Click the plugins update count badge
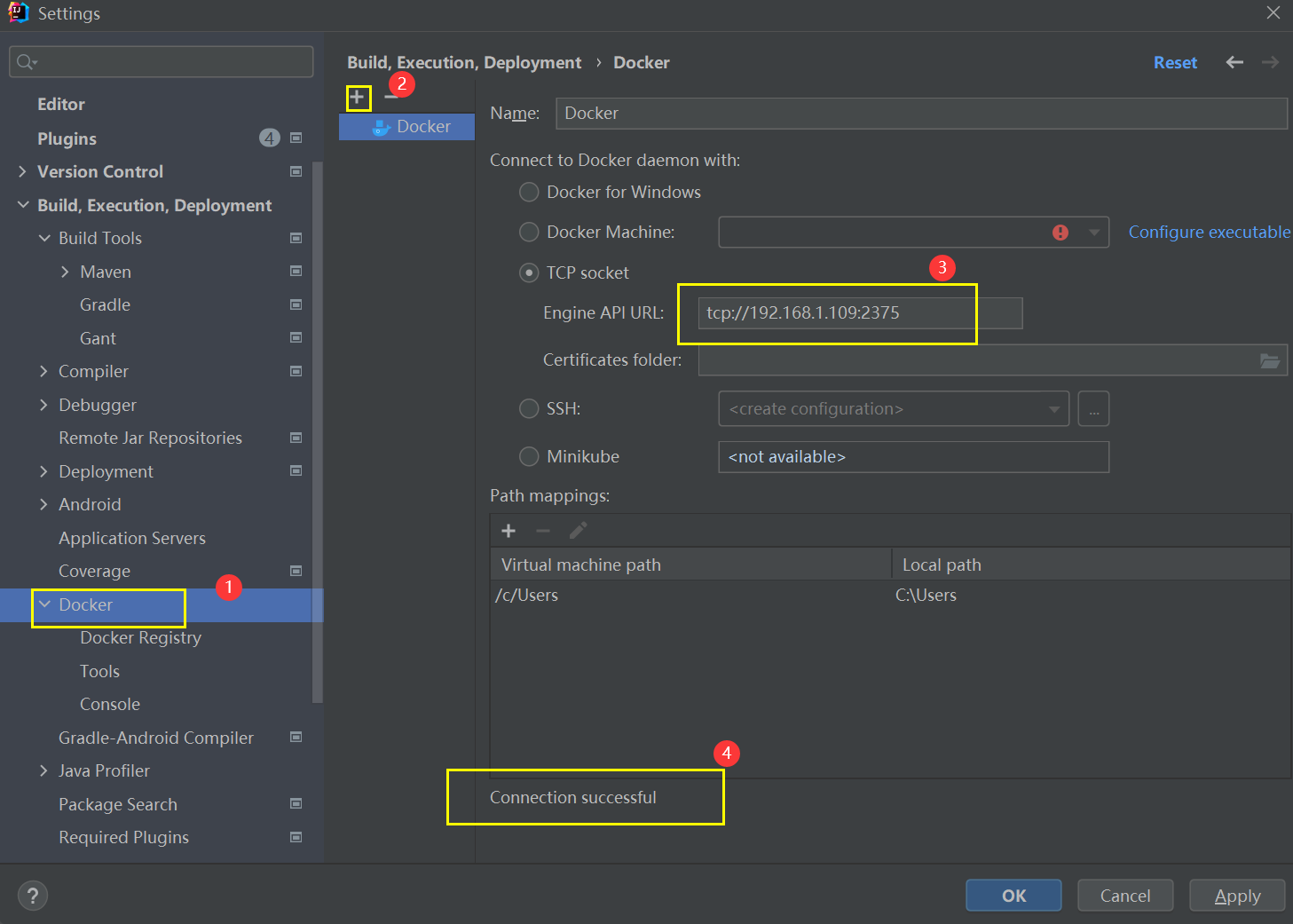 point(270,138)
